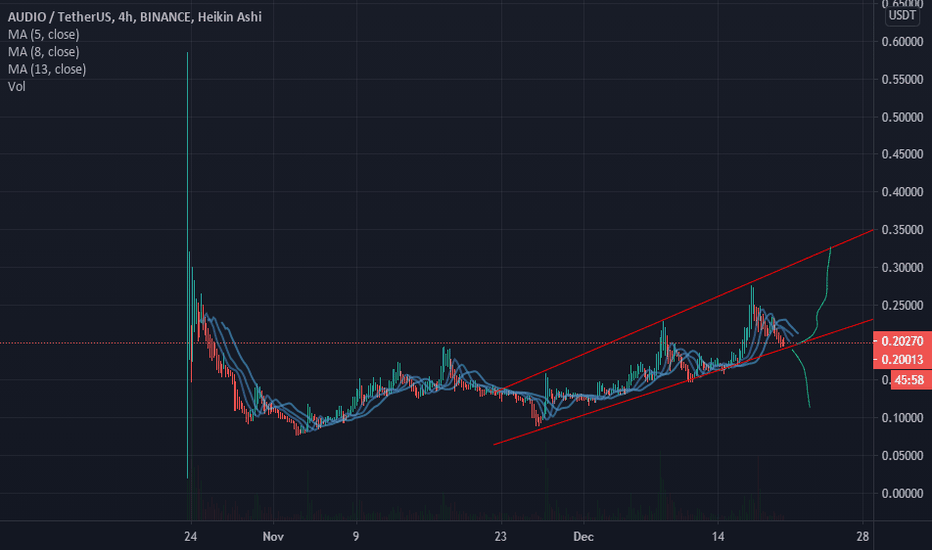Click the 14 date label on time axis

pyautogui.click(x=718, y=536)
